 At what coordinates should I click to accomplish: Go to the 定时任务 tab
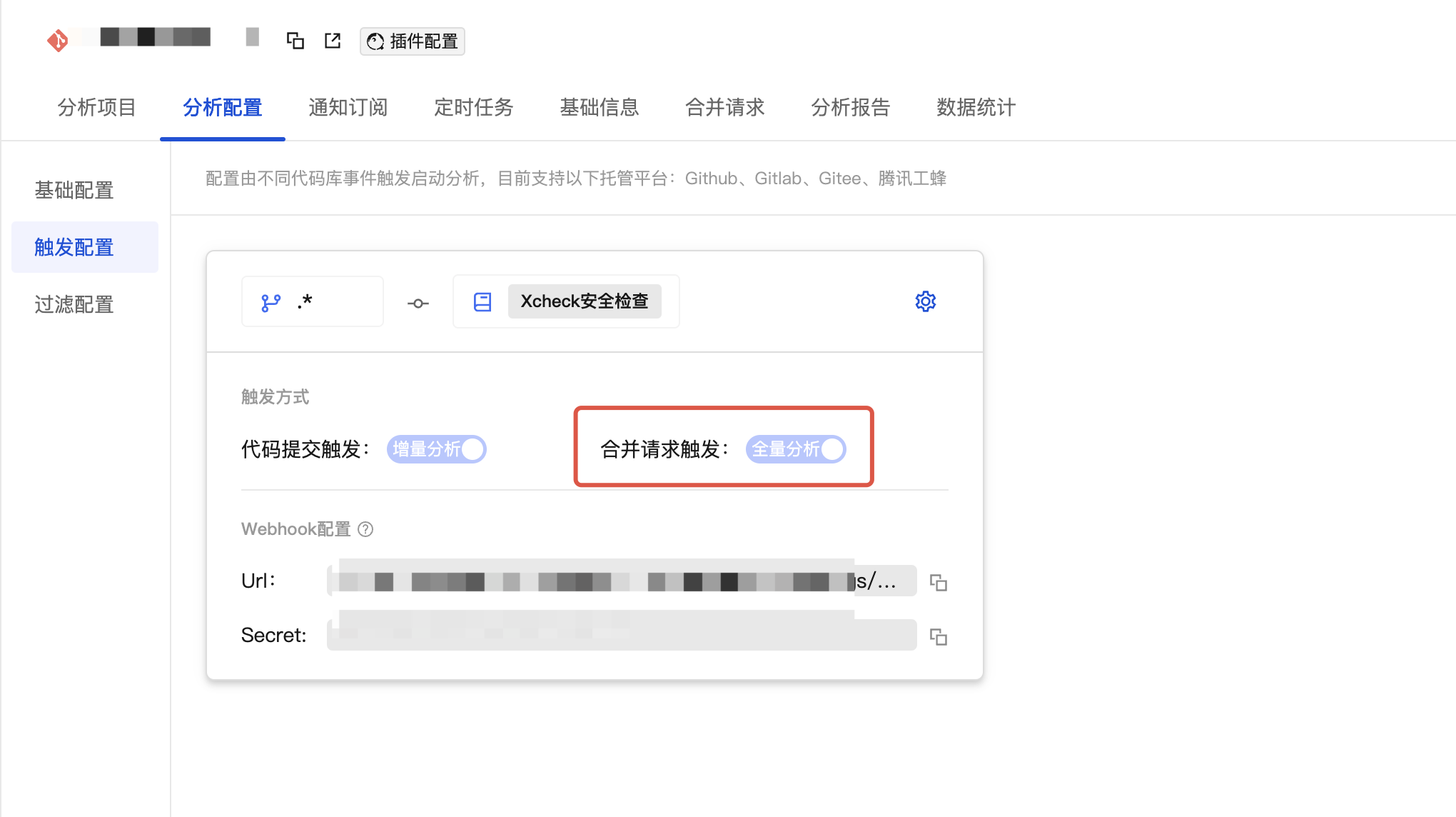tap(474, 107)
